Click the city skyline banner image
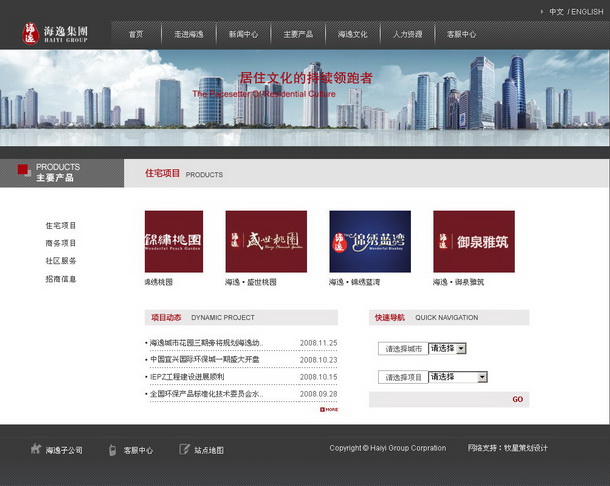610x486 pixels. pyautogui.click(x=305, y=98)
